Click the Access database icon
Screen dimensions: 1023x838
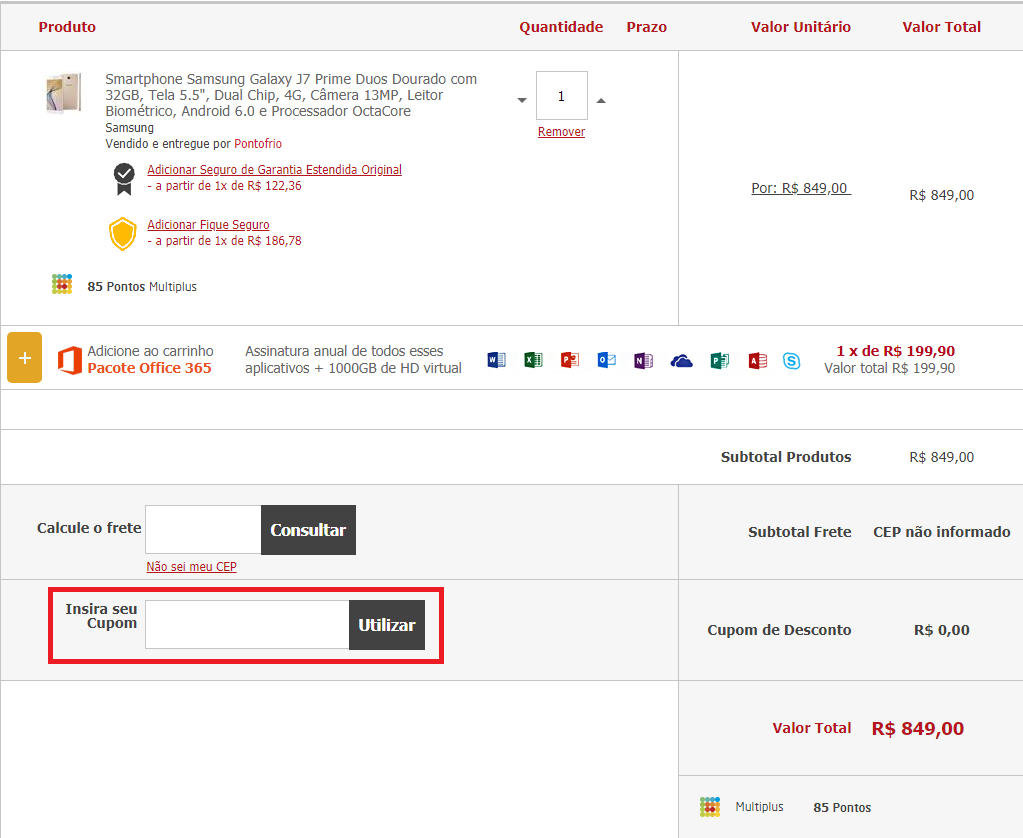click(757, 360)
